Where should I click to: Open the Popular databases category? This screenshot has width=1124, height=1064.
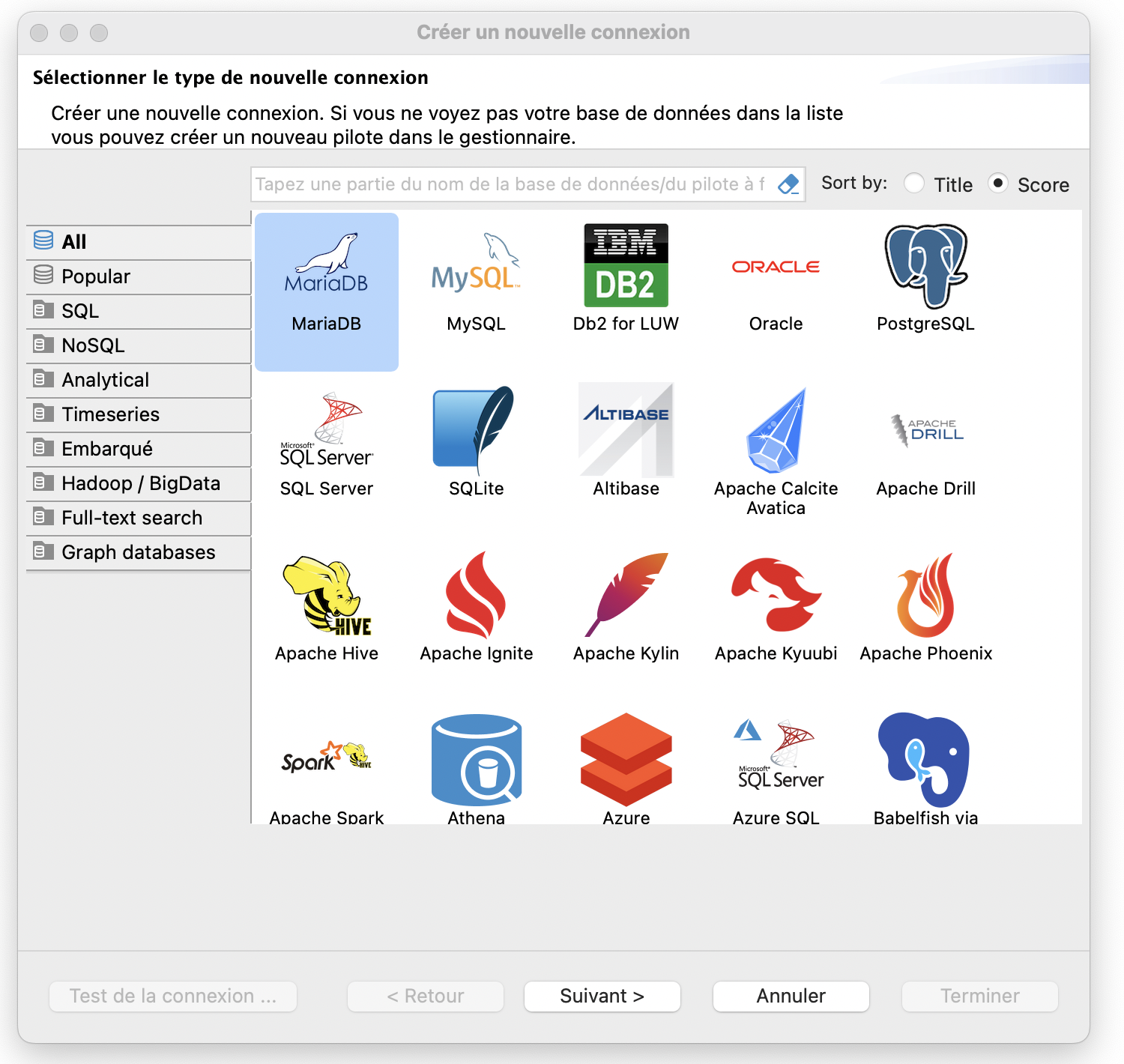(96, 276)
